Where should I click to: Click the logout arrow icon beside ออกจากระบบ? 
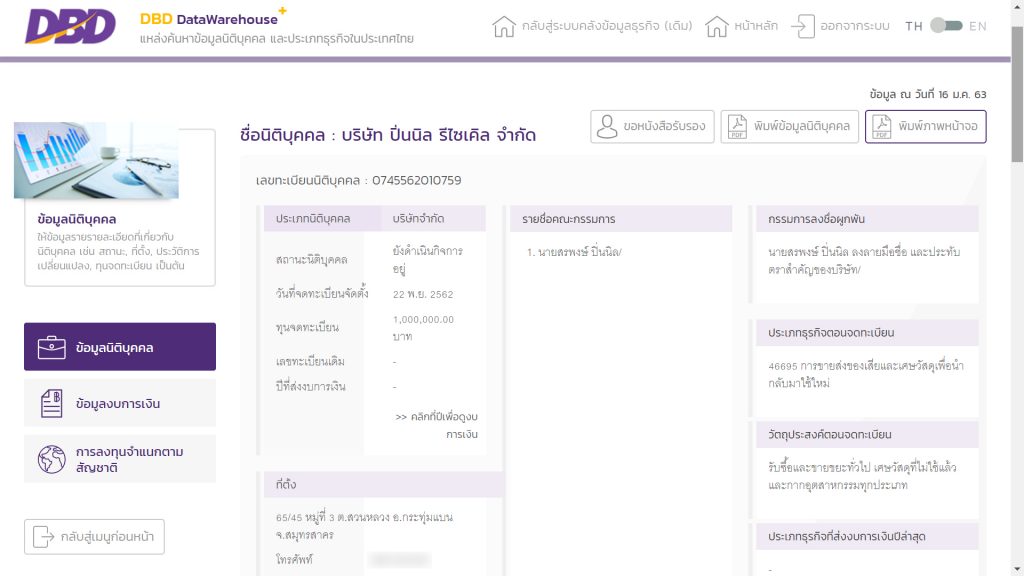click(x=803, y=27)
